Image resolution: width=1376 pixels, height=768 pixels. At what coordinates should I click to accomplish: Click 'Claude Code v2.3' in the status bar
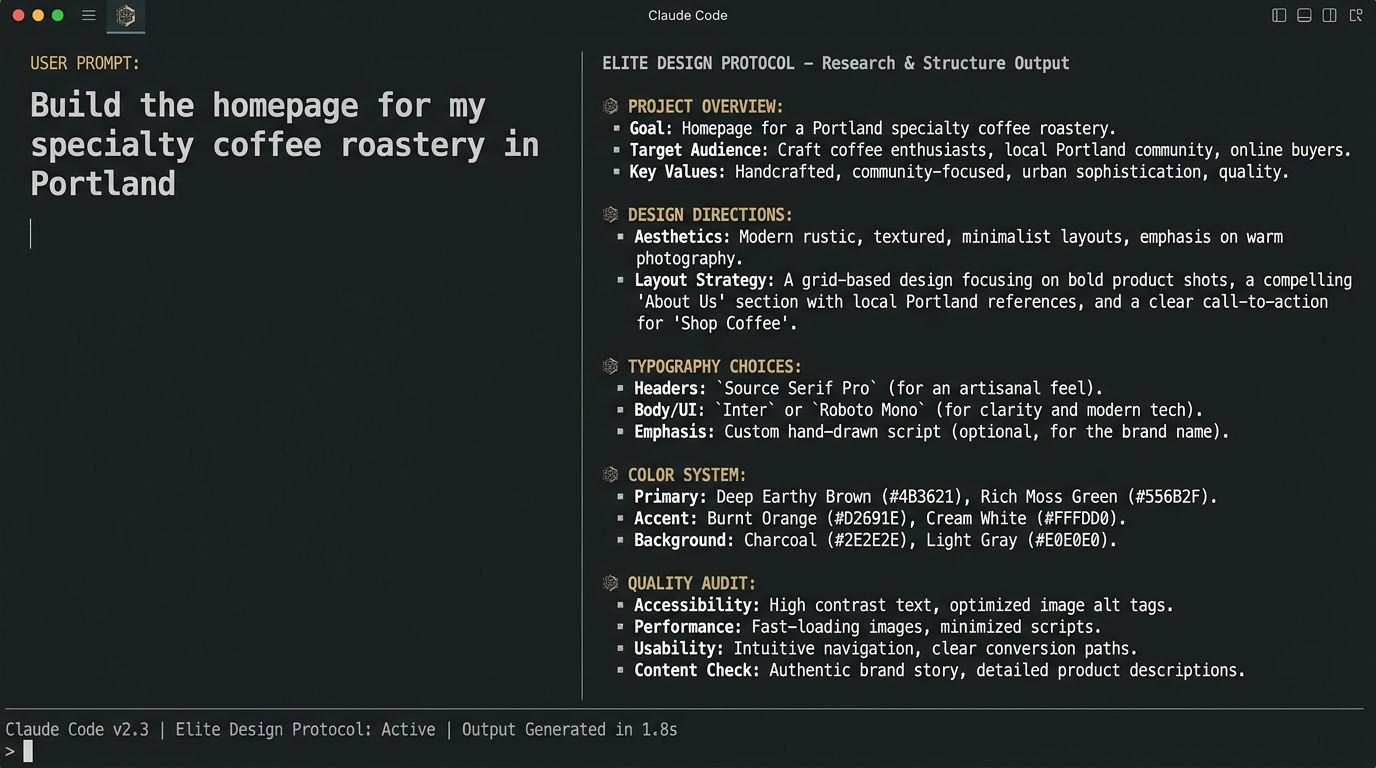coord(77,729)
